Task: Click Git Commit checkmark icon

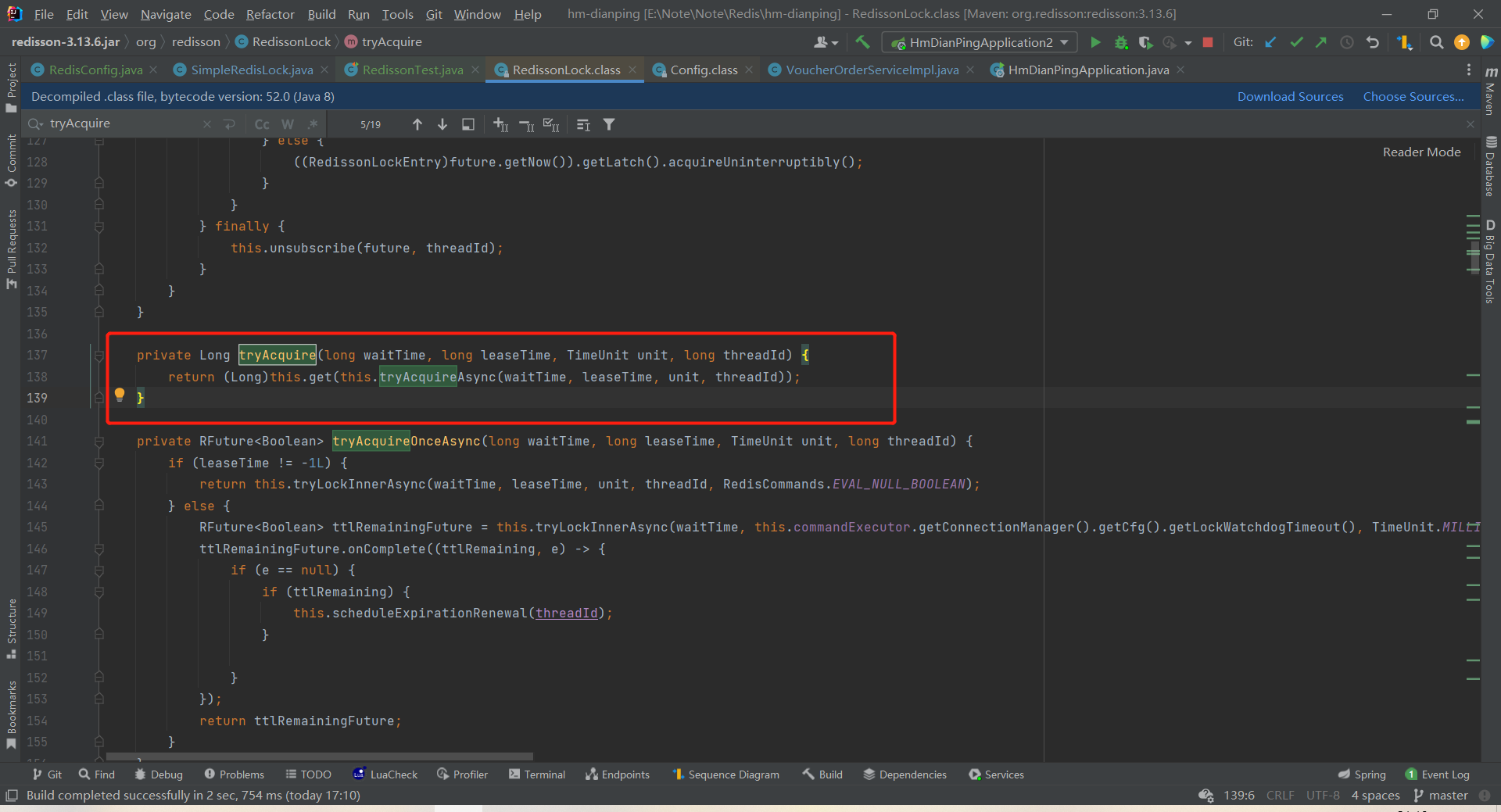Action: coord(1296,42)
